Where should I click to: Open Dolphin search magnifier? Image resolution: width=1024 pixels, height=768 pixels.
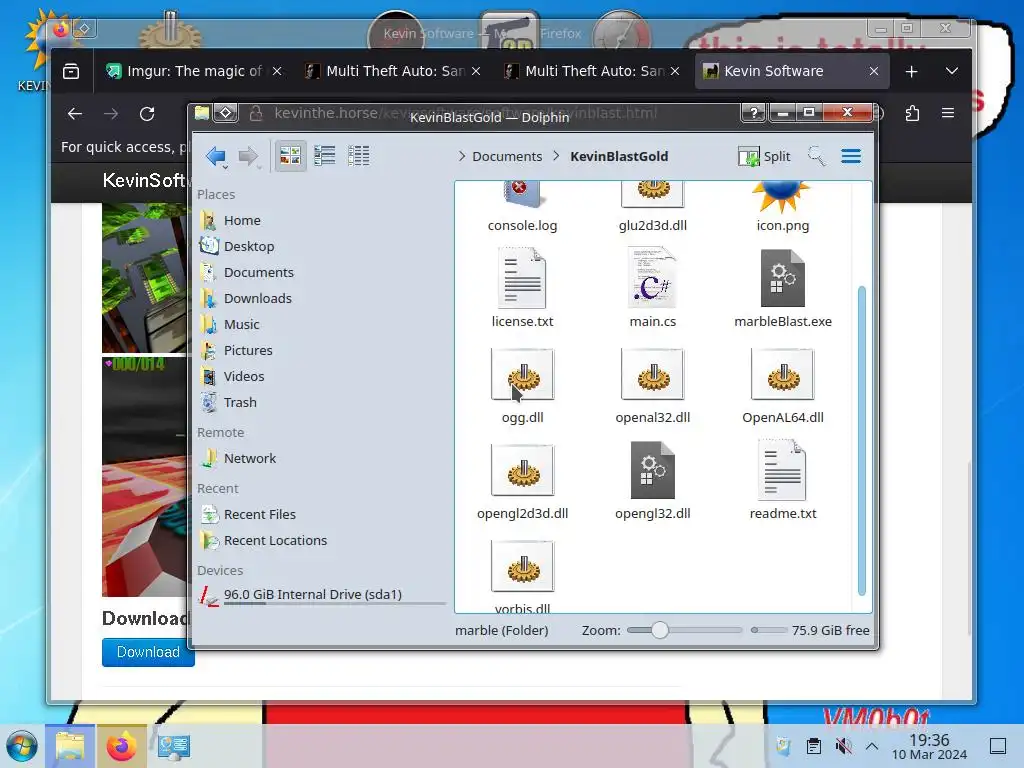(x=816, y=156)
